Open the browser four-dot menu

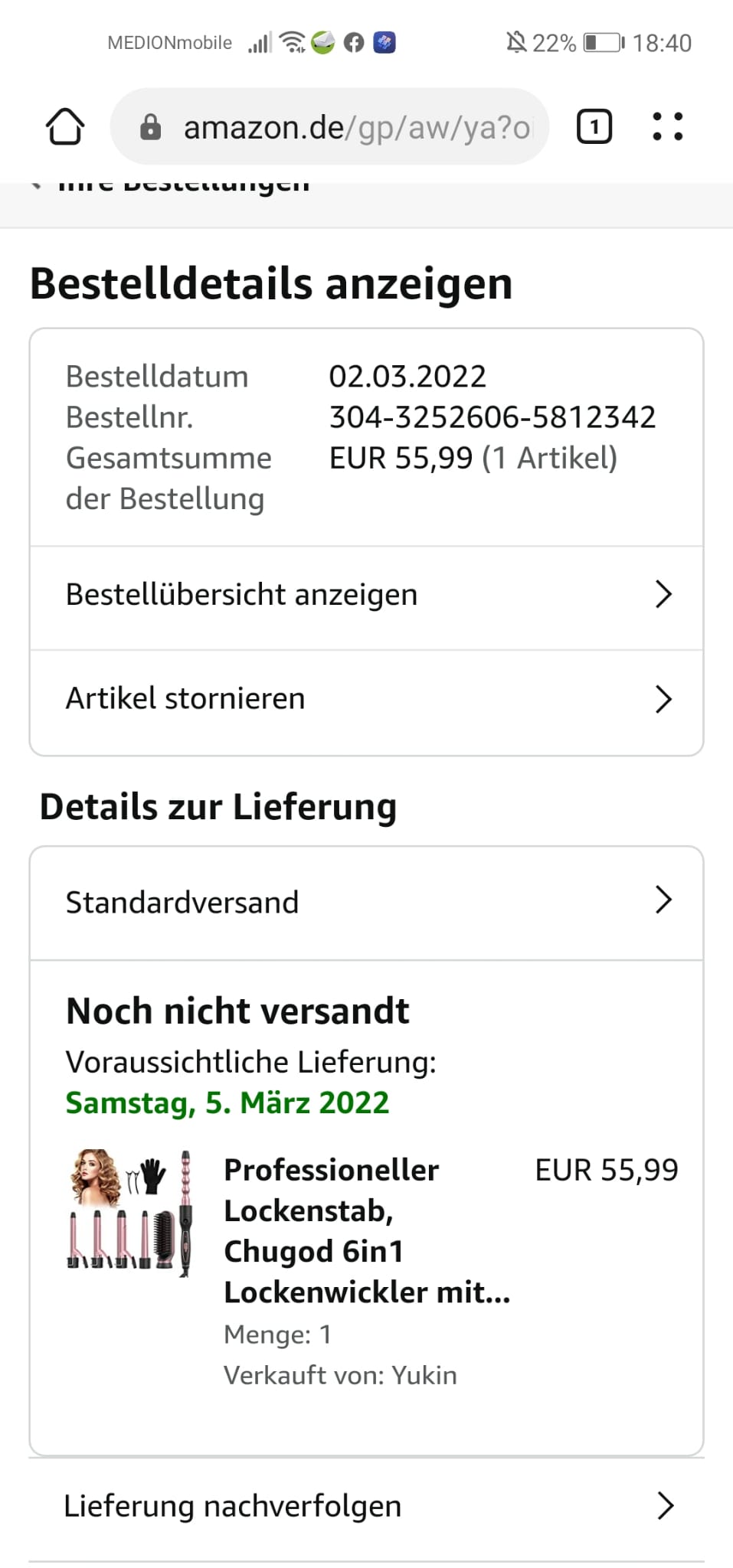point(667,126)
